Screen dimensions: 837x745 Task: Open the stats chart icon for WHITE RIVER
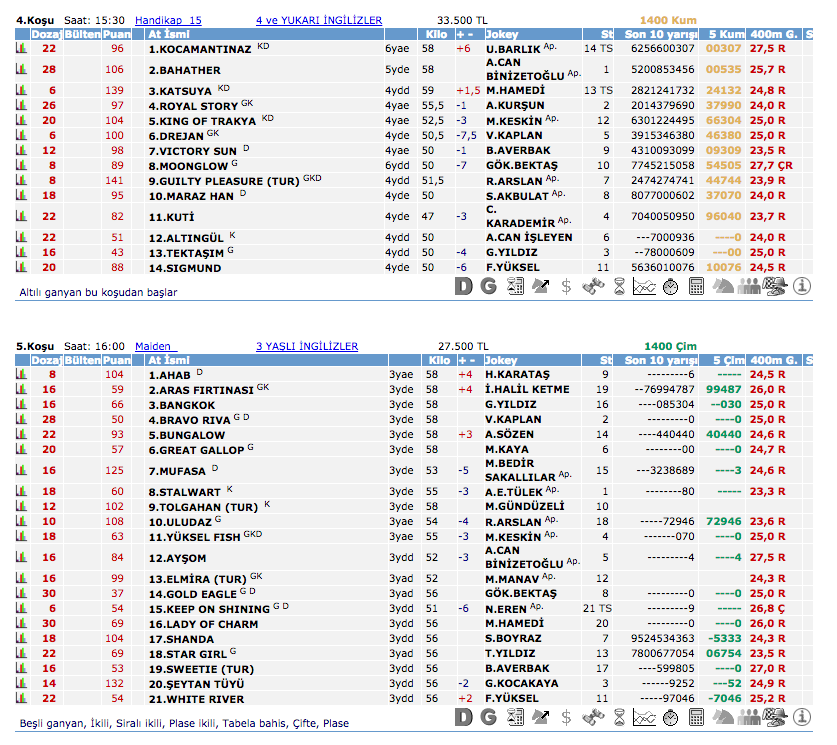[x=20, y=699]
